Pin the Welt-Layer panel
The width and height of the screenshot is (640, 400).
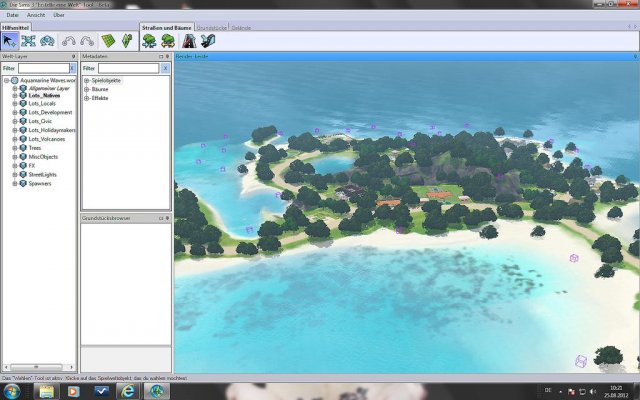(x=73, y=56)
